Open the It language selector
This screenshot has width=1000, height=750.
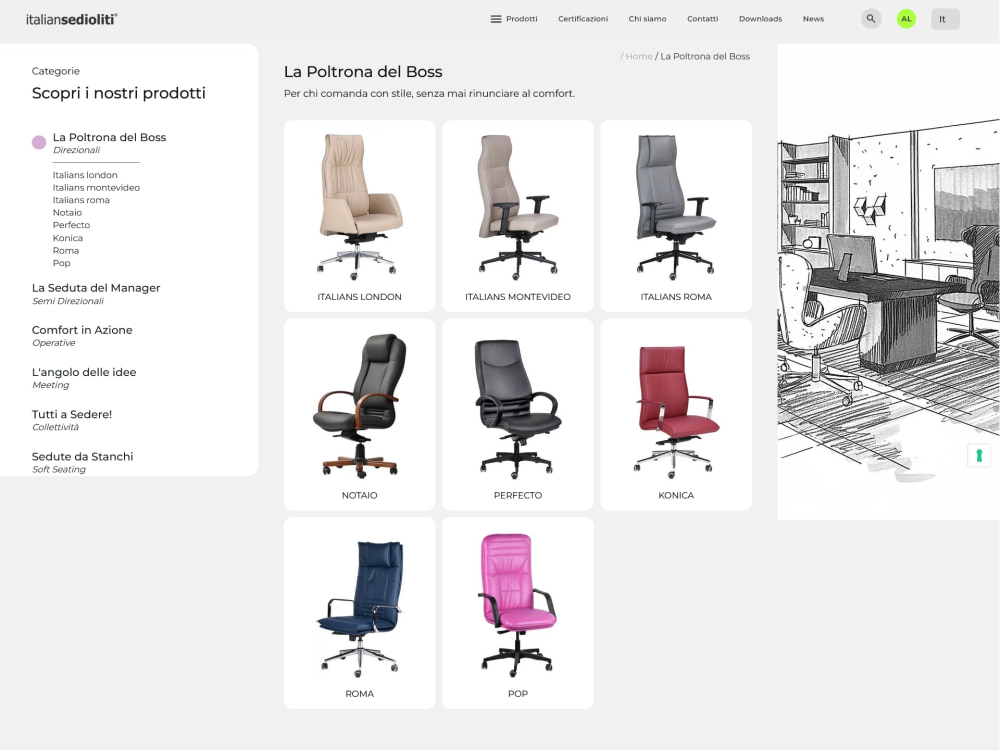click(945, 19)
